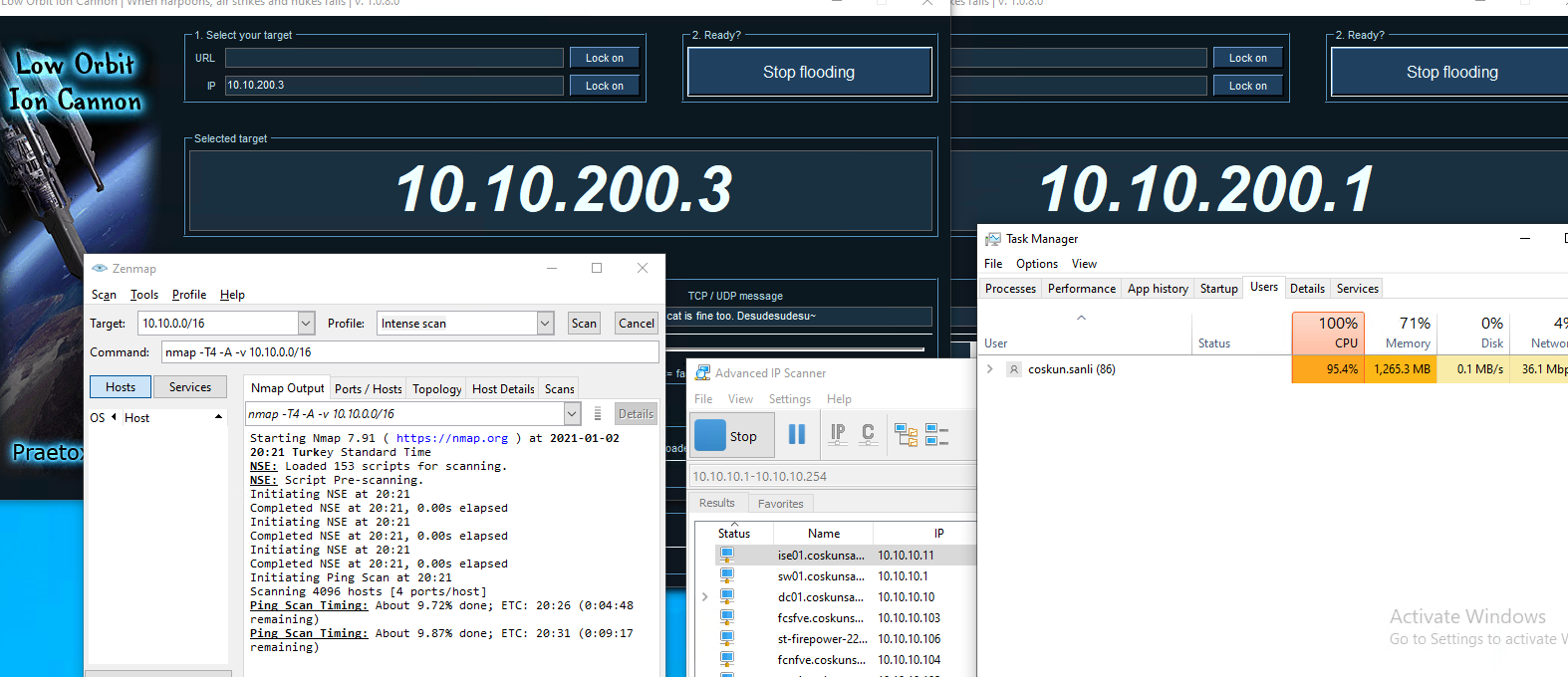
Task: Click Lock on beside the URL field in LOIC
Action: (x=605, y=58)
